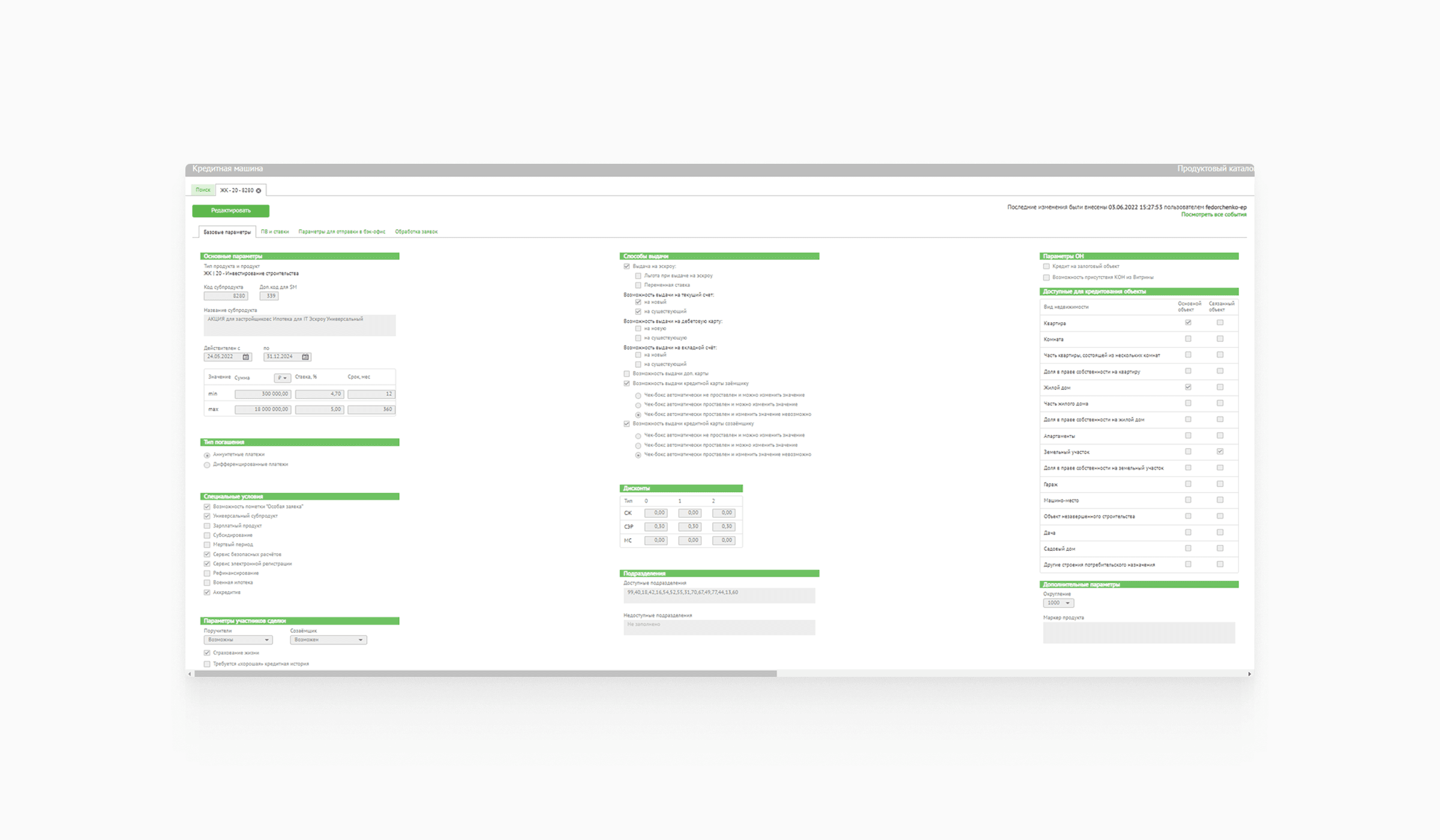The height and width of the screenshot is (840, 1440).
Task: Toggle Жилой дом Основной объект checkbox
Action: 1188,388
